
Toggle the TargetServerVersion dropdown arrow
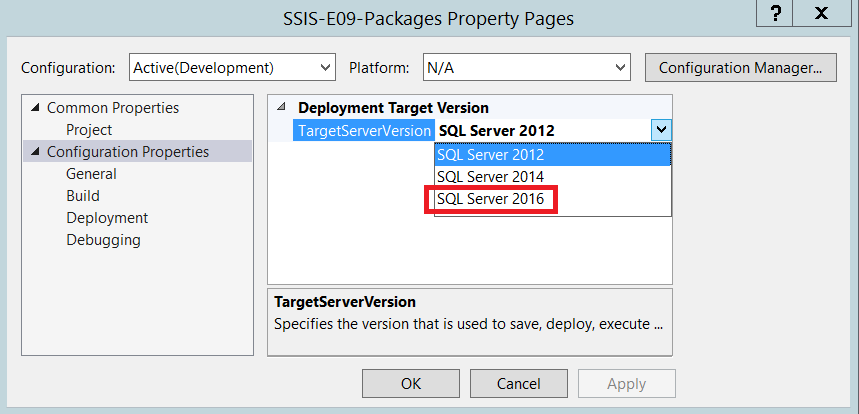click(661, 130)
